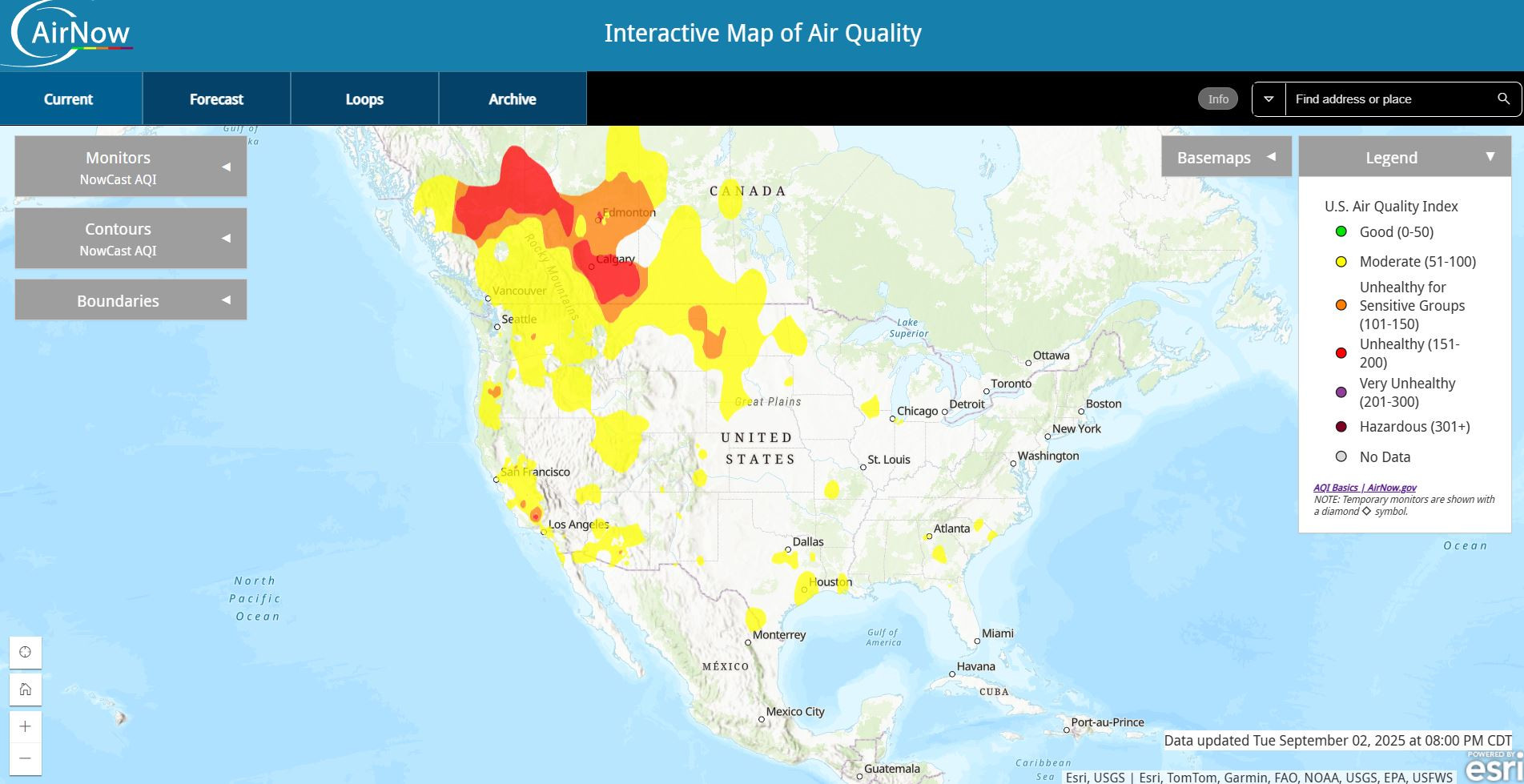Image resolution: width=1524 pixels, height=784 pixels.
Task: Click the Mexico City label
Action: [x=795, y=712]
